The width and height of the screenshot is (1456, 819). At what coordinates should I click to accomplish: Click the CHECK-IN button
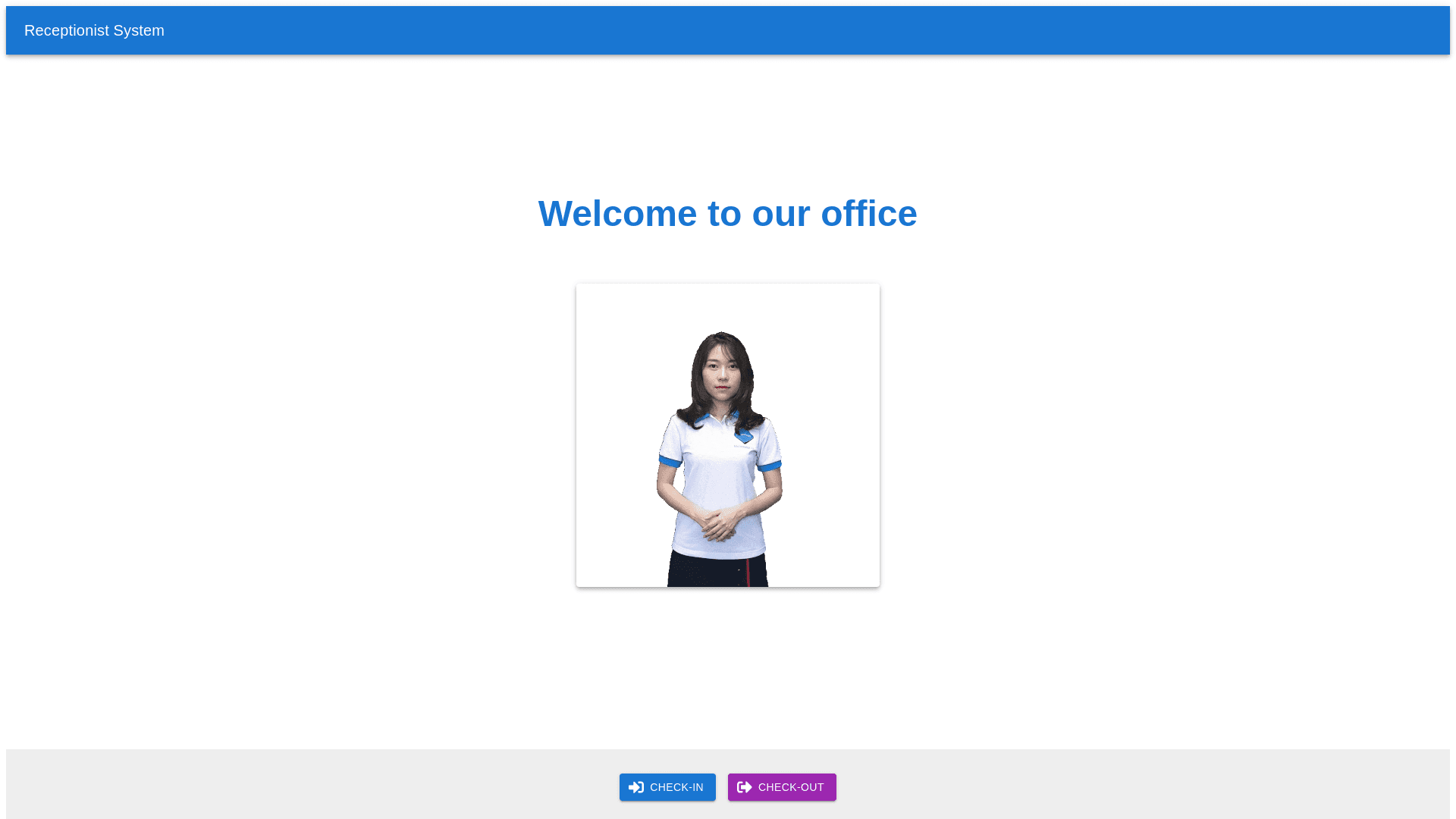667,787
